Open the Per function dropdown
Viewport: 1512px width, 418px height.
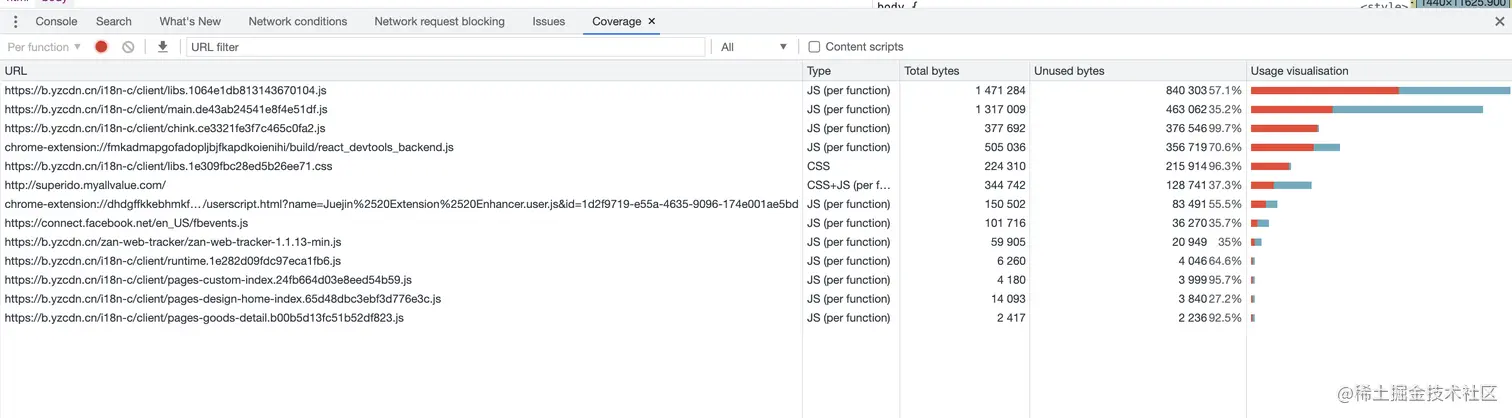pos(44,47)
